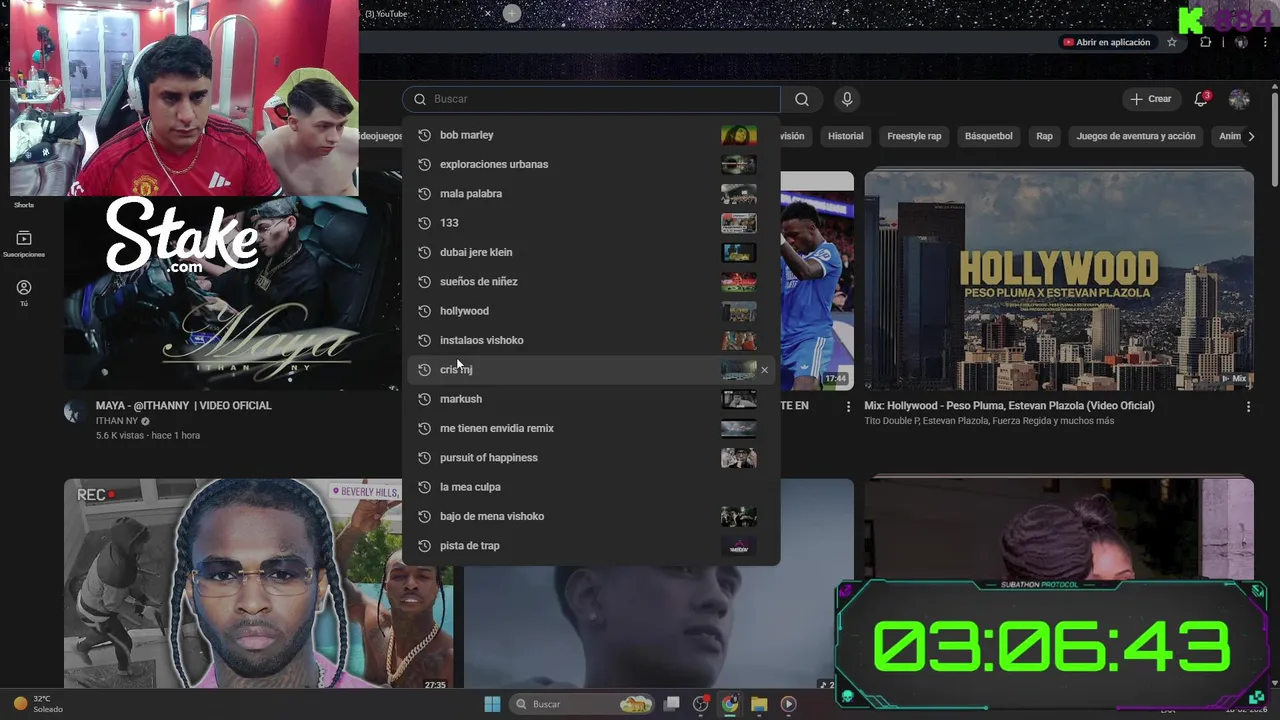Open options menu for Hollywood mix video
This screenshot has width=1280, height=720.
point(1248,407)
